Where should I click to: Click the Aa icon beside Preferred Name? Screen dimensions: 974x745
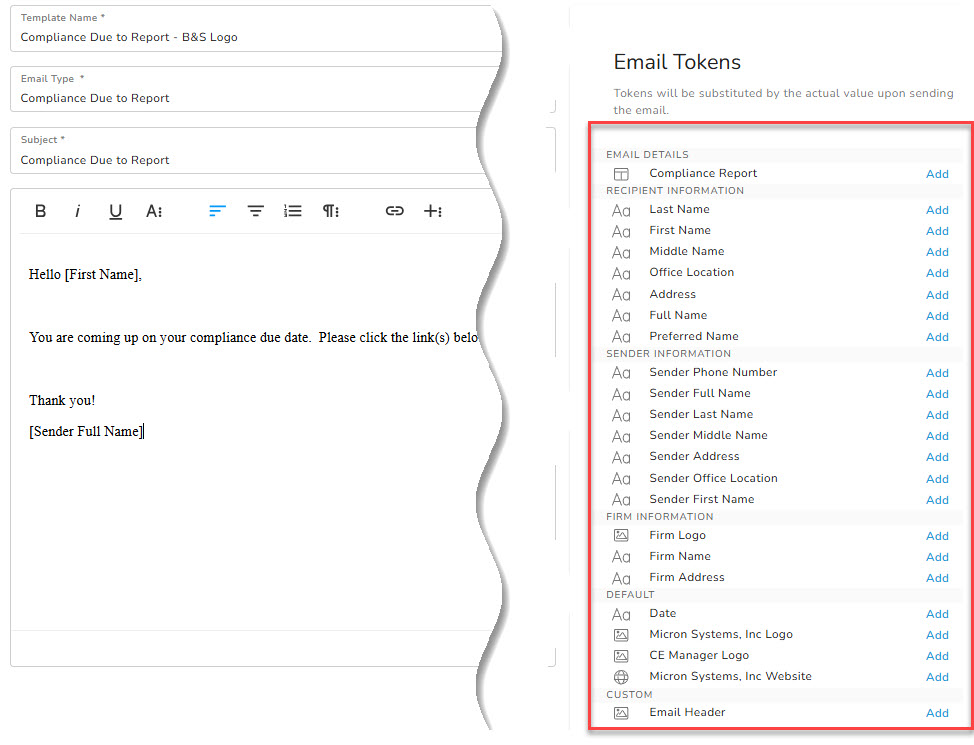coord(621,337)
